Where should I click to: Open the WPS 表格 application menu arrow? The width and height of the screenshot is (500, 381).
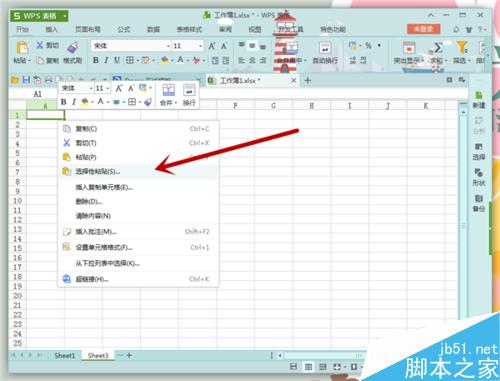65,16
